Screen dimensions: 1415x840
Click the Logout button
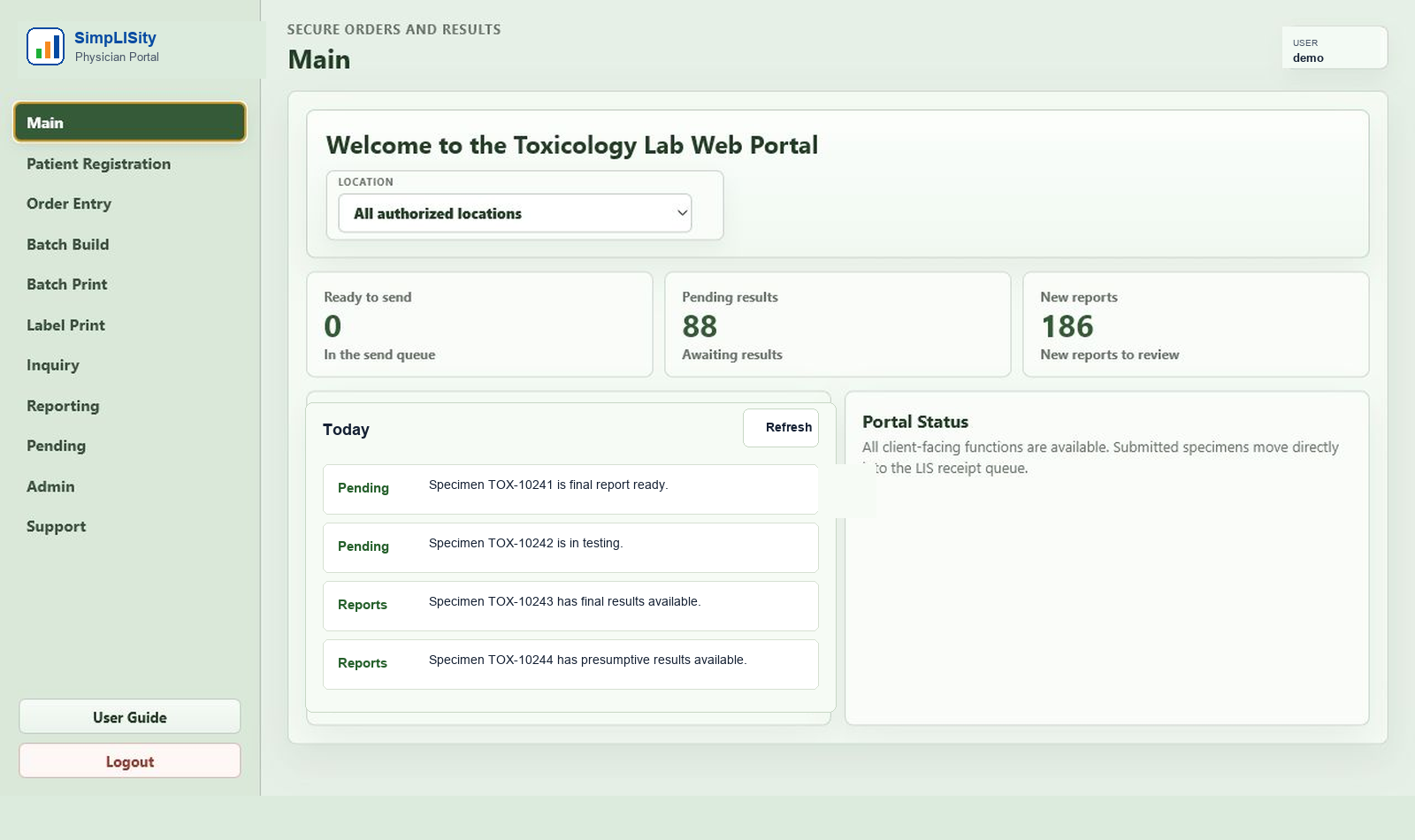[130, 760]
